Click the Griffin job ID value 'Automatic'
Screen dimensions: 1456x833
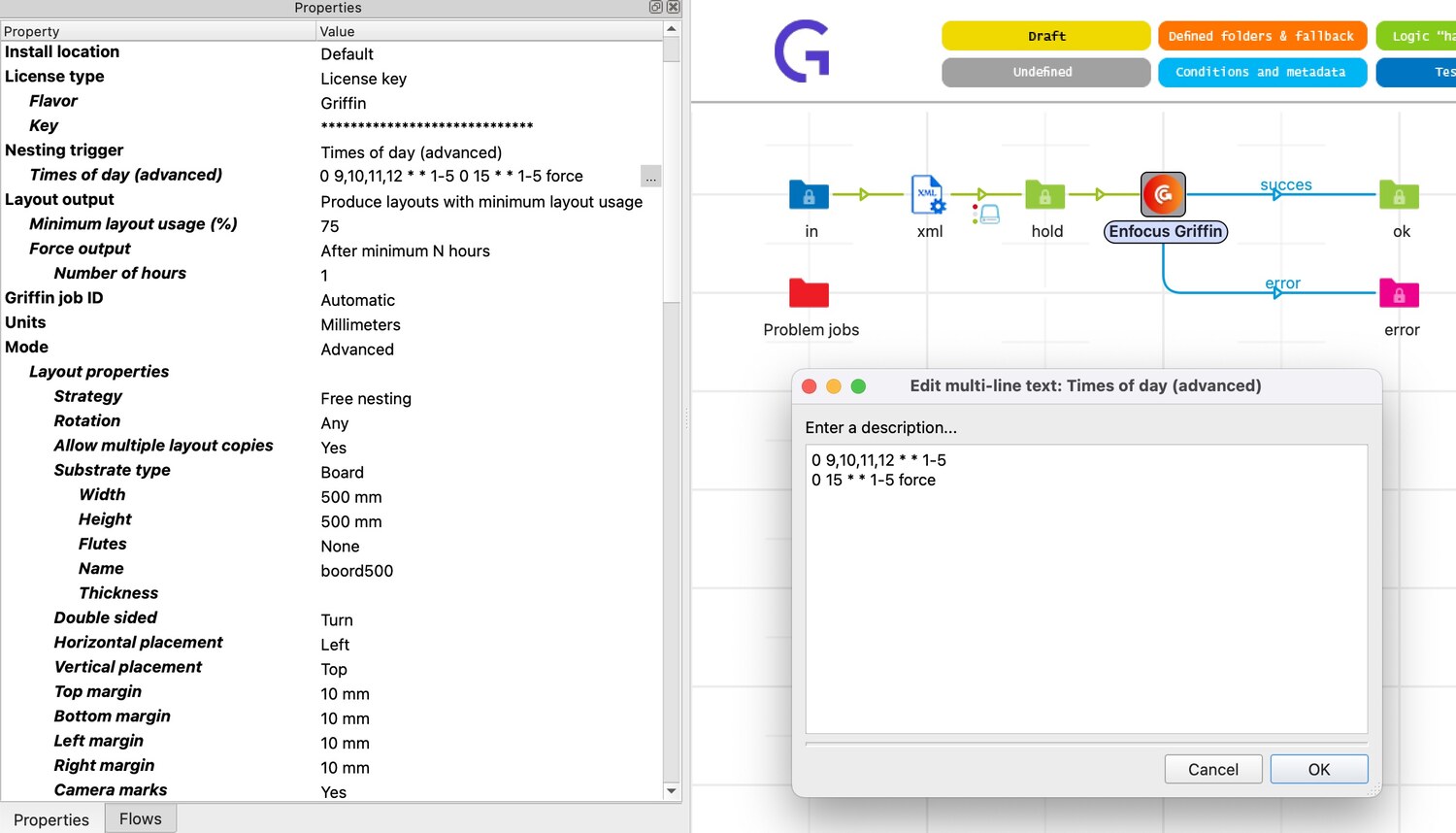tap(357, 300)
